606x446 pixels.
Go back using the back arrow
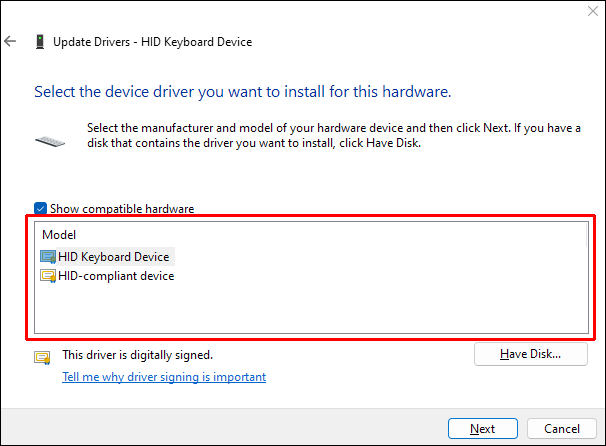click(11, 42)
